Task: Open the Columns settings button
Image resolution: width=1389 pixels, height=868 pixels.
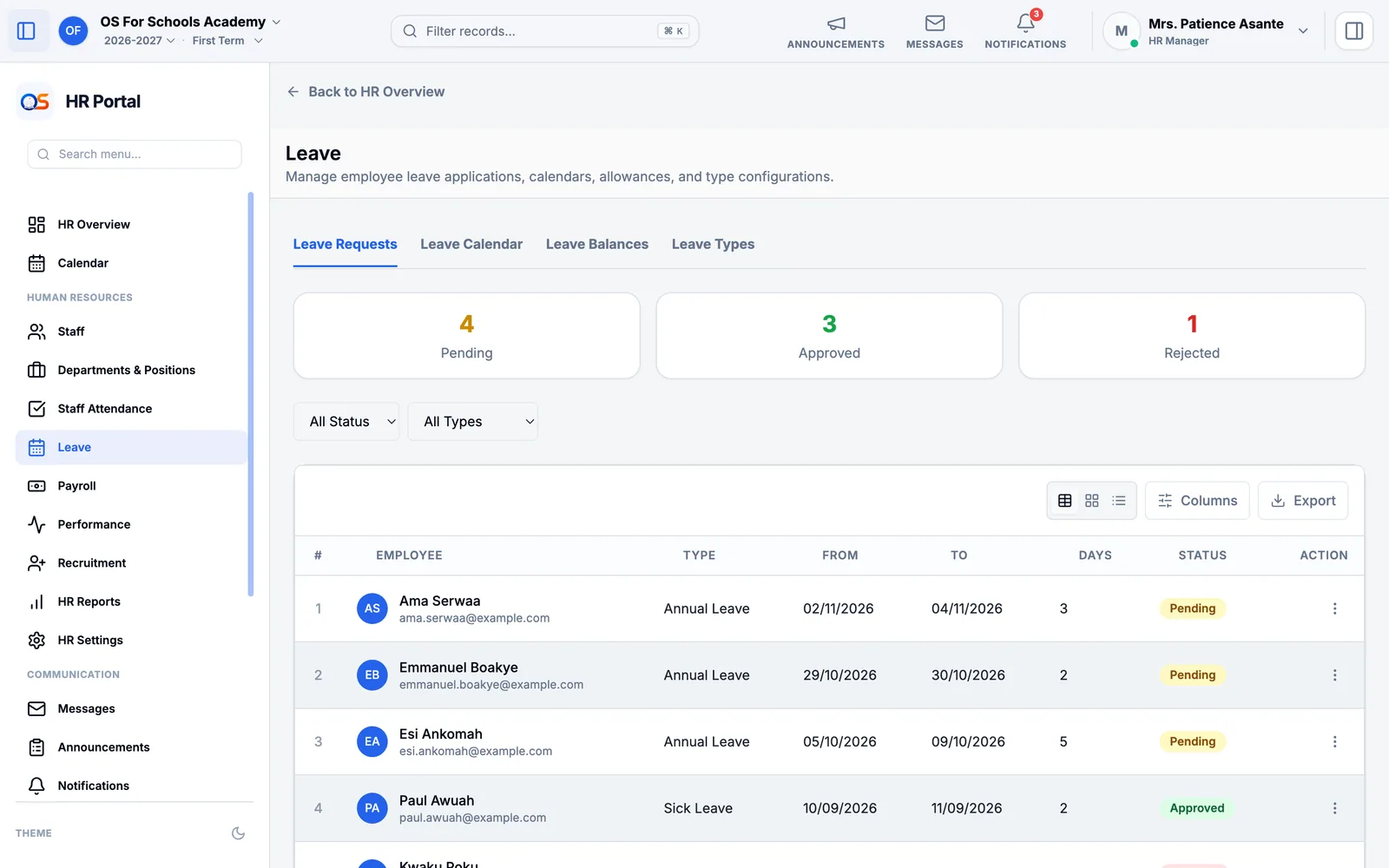Action: click(x=1197, y=501)
